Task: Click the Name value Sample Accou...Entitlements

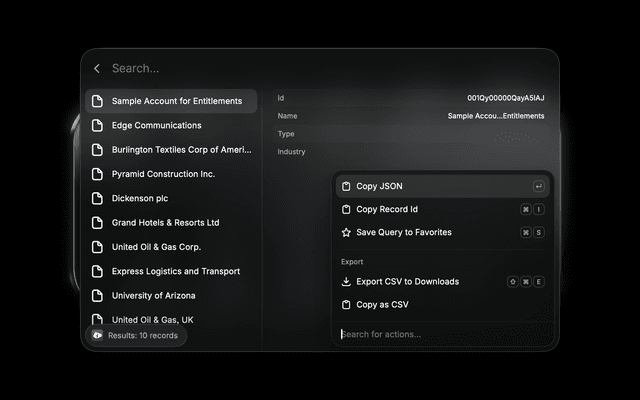Action: coord(496,116)
